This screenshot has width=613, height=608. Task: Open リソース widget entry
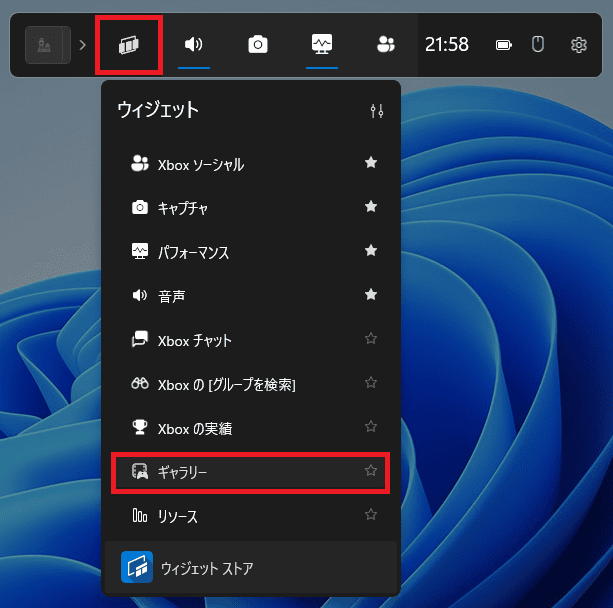(x=177, y=516)
